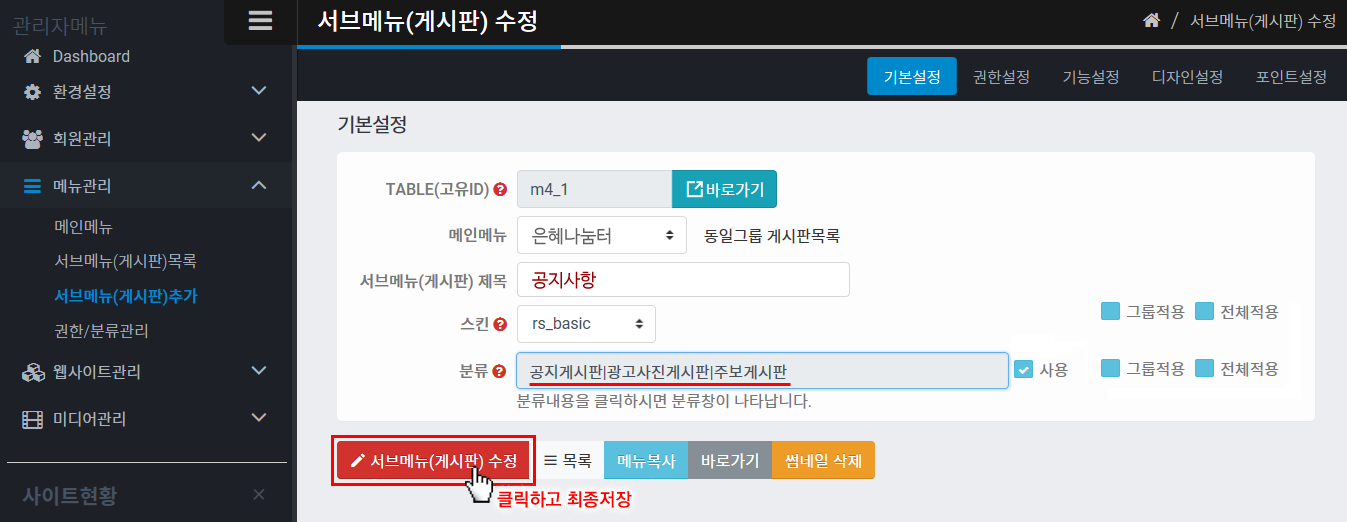This screenshot has width=1347, height=522.
Task: Toggle the 사용 checkbox for 분류
Action: coord(1023,369)
